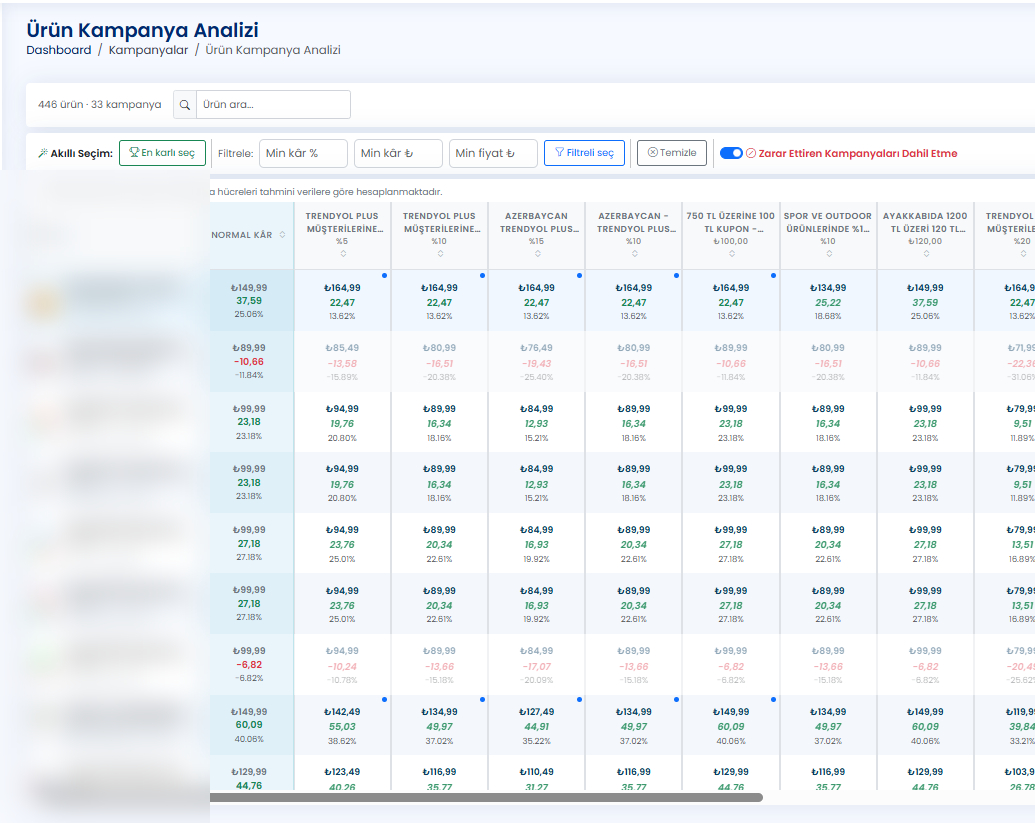Toggle Zarar Ettiren Kampanyaları Dahil Etme switch
The width and height of the screenshot is (1035, 823).
pyautogui.click(x=731, y=153)
